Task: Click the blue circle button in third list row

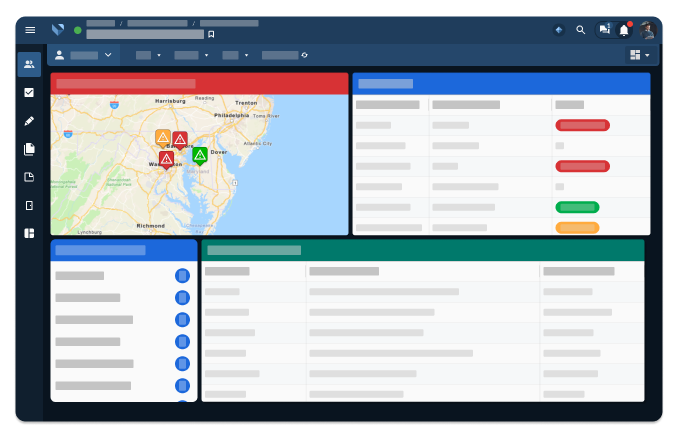Action: coord(183,319)
